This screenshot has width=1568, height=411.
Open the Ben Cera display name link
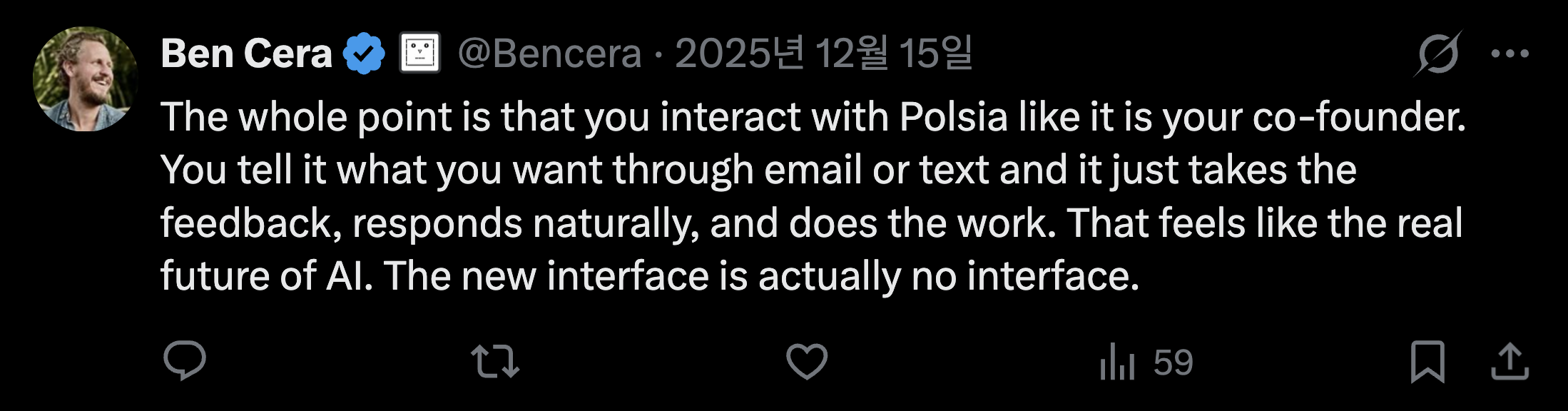click(x=246, y=54)
